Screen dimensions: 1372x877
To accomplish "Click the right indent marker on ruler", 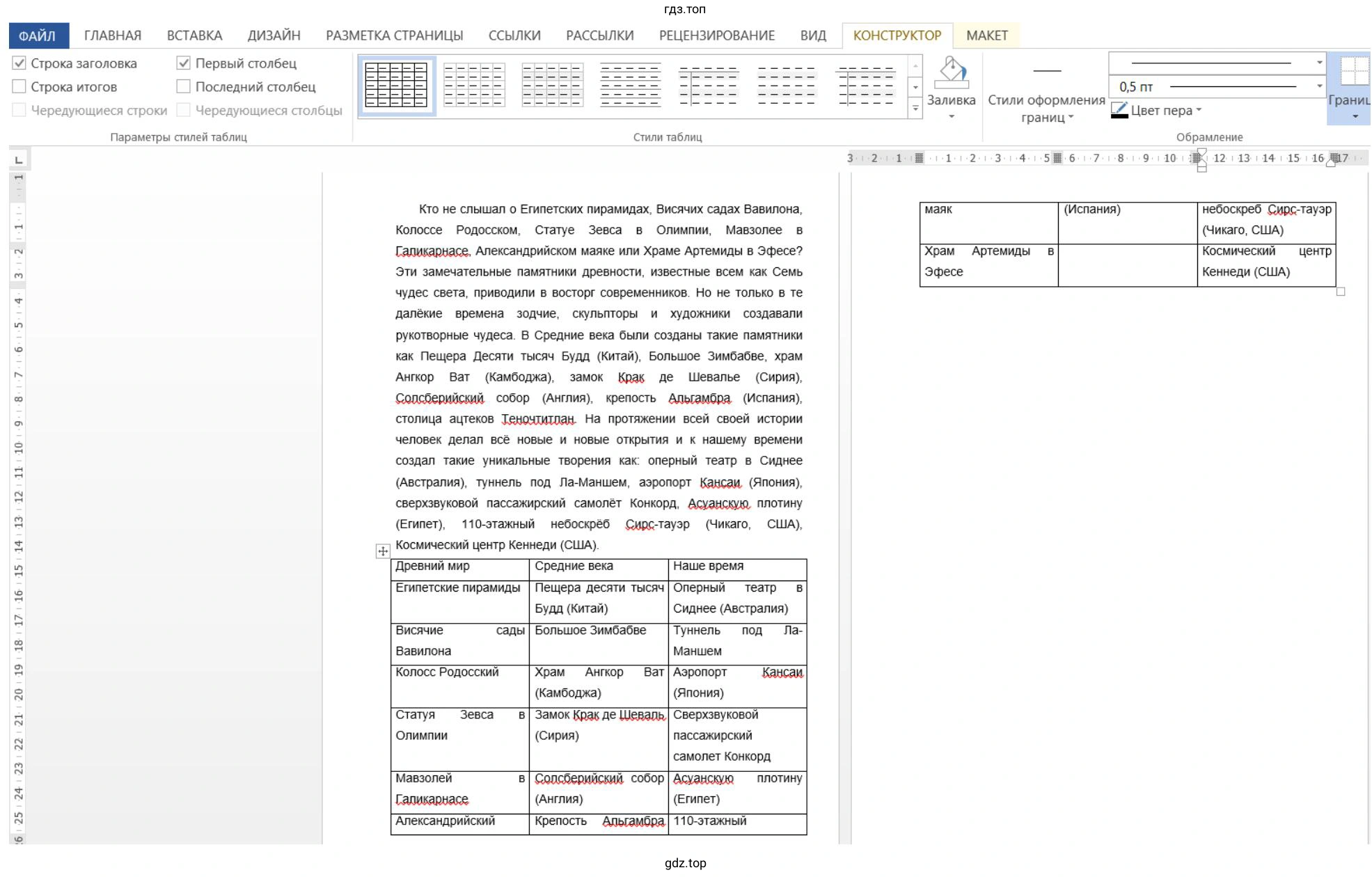I will coord(1331,161).
